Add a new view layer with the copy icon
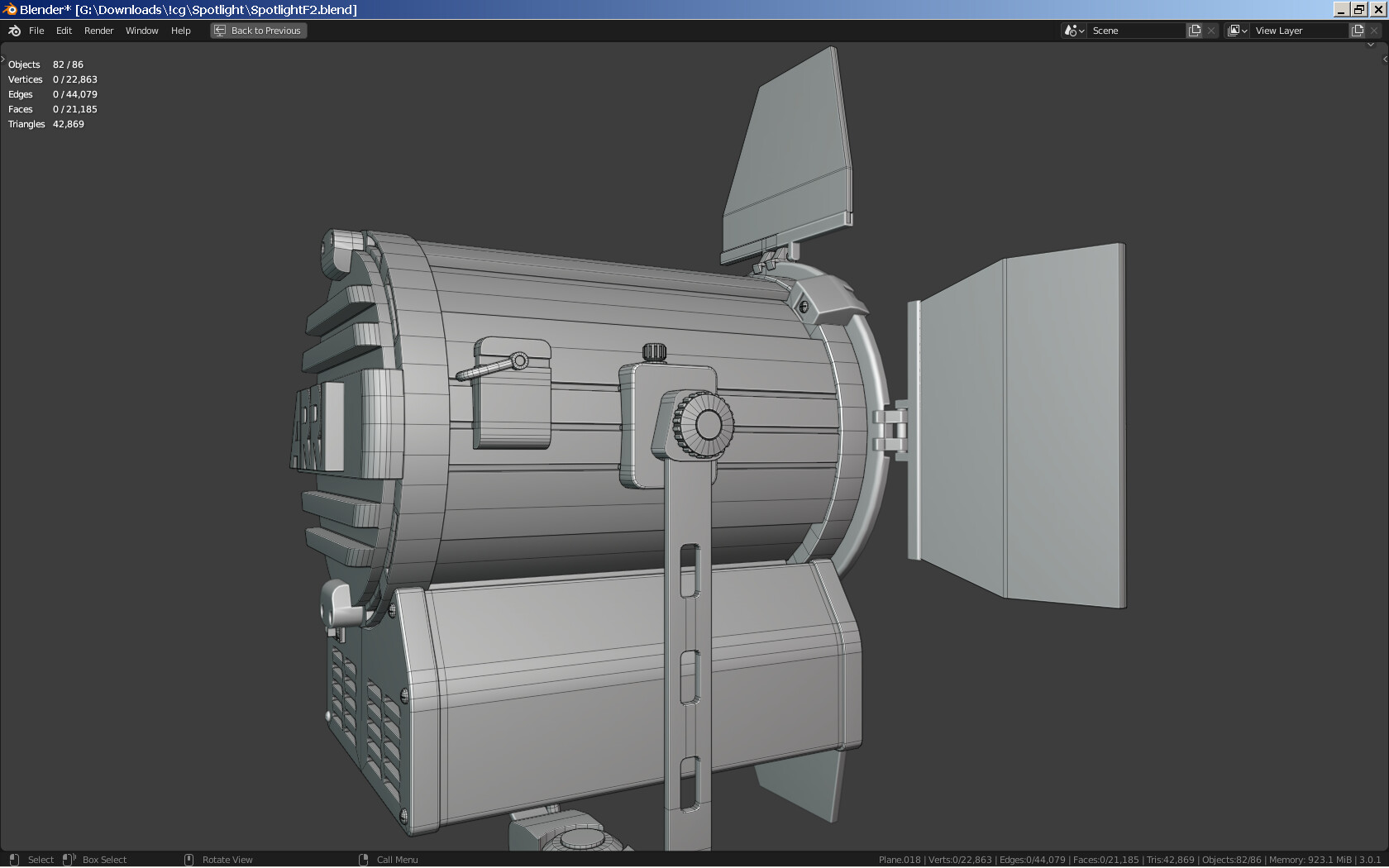1389x868 pixels. tap(1358, 31)
